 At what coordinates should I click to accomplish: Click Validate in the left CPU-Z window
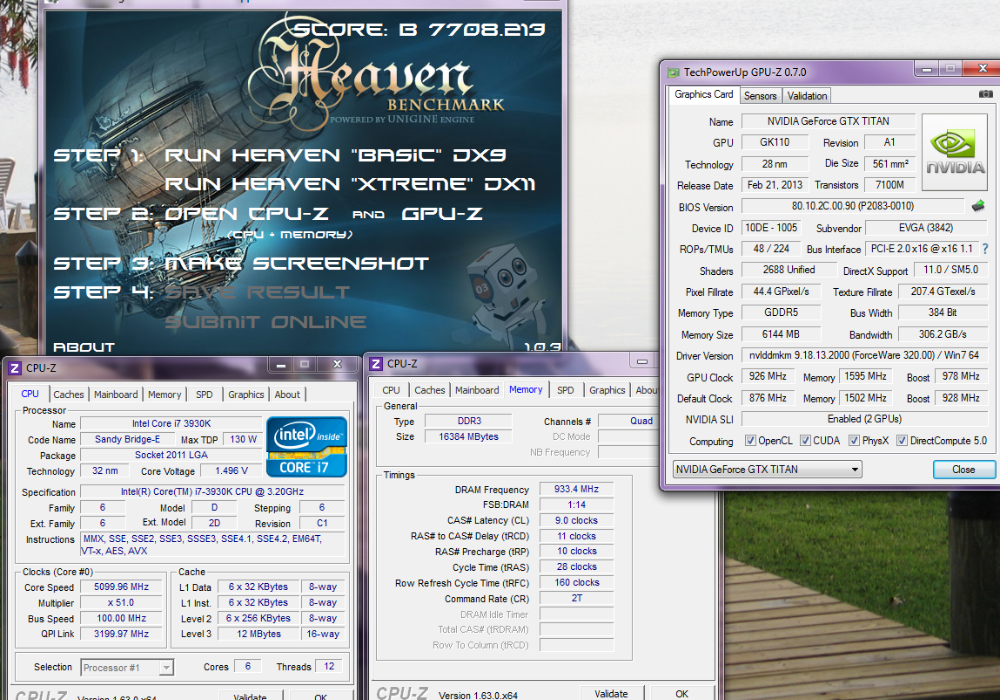[250, 696]
